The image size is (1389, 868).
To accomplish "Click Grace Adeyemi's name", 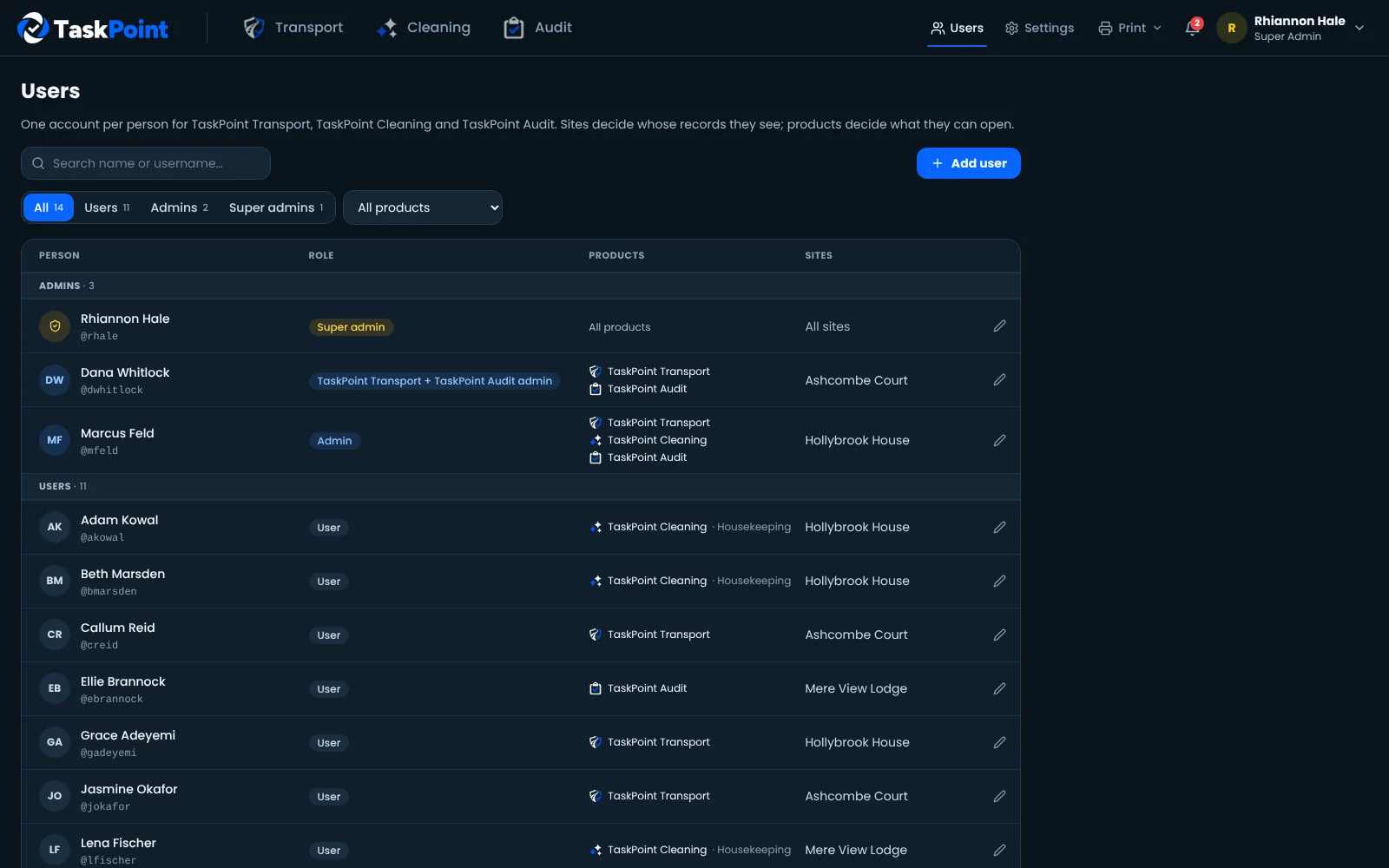I will (x=128, y=735).
